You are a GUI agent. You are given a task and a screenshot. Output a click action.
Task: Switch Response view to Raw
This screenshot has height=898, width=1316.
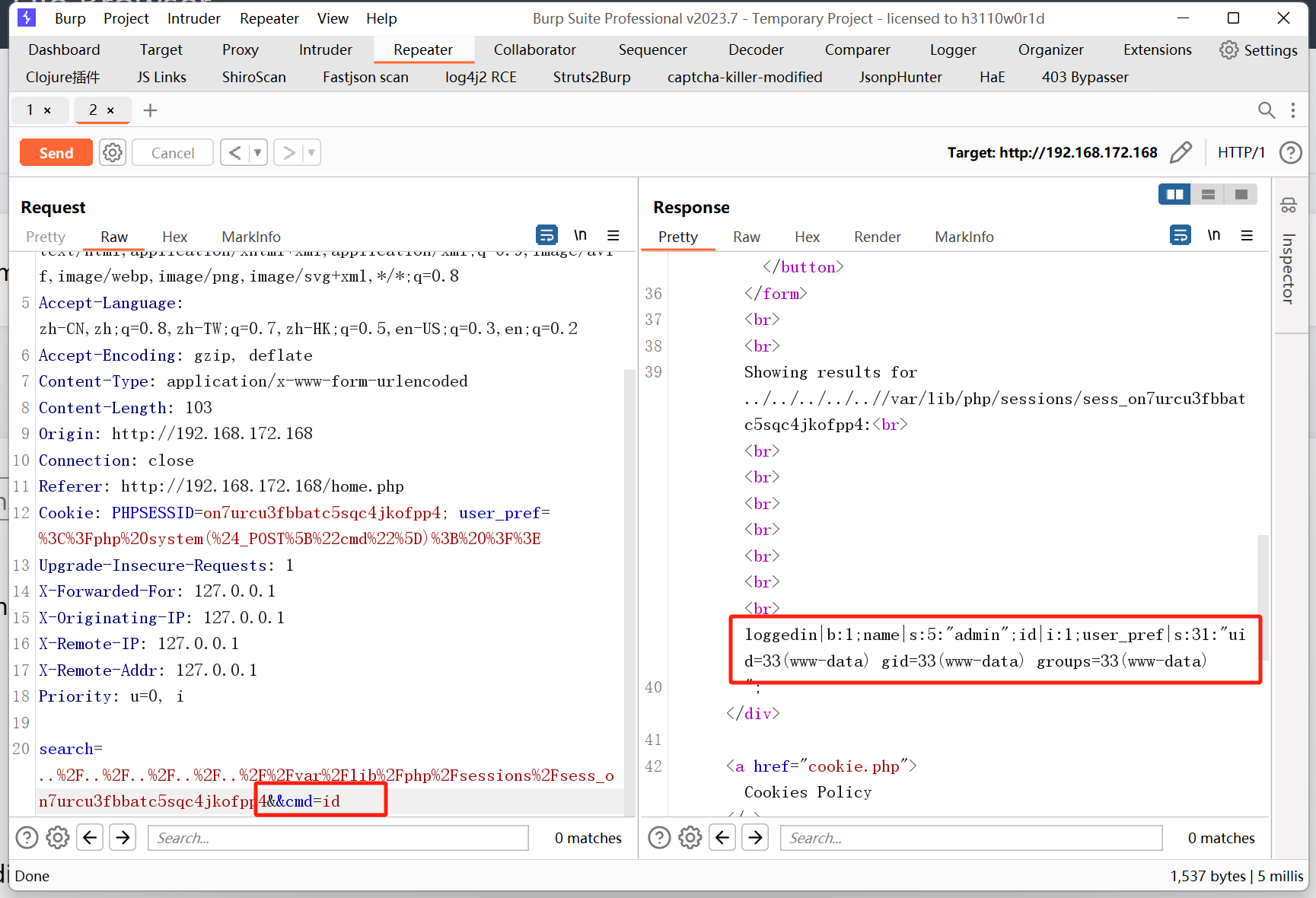[747, 237]
